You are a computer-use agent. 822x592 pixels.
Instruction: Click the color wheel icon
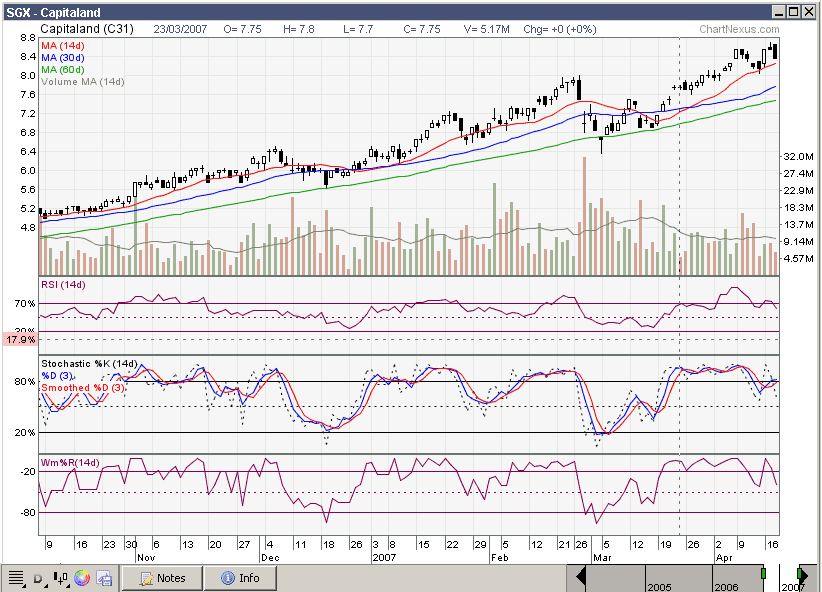click(82, 578)
